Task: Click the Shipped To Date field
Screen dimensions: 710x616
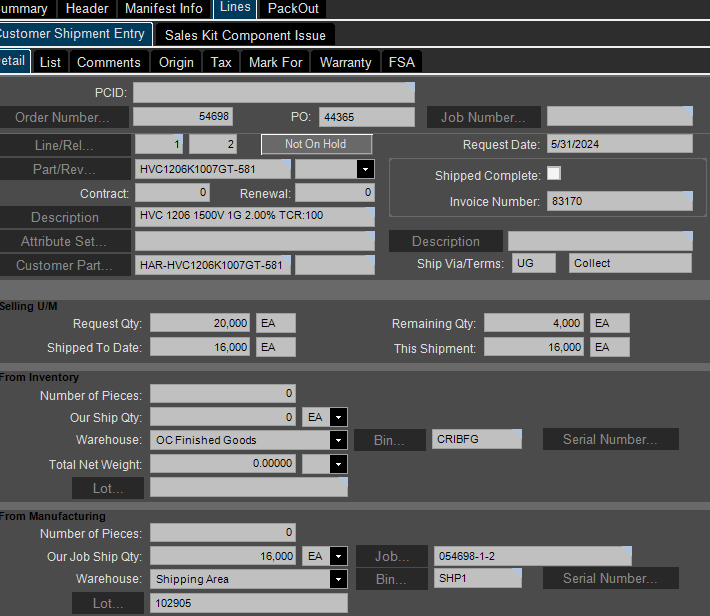Action: tap(200, 347)
